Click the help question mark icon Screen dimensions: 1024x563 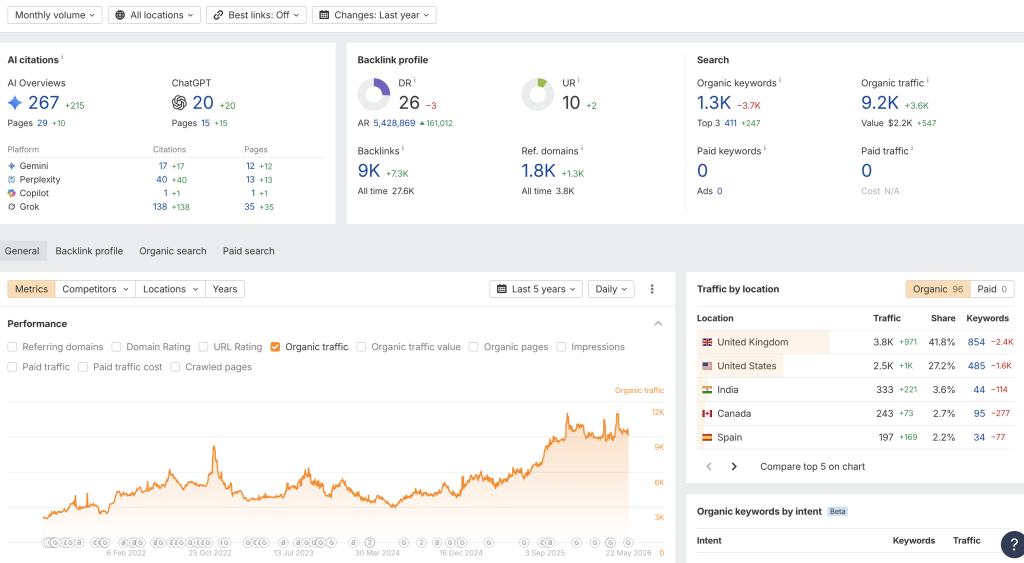[1013, 544]
